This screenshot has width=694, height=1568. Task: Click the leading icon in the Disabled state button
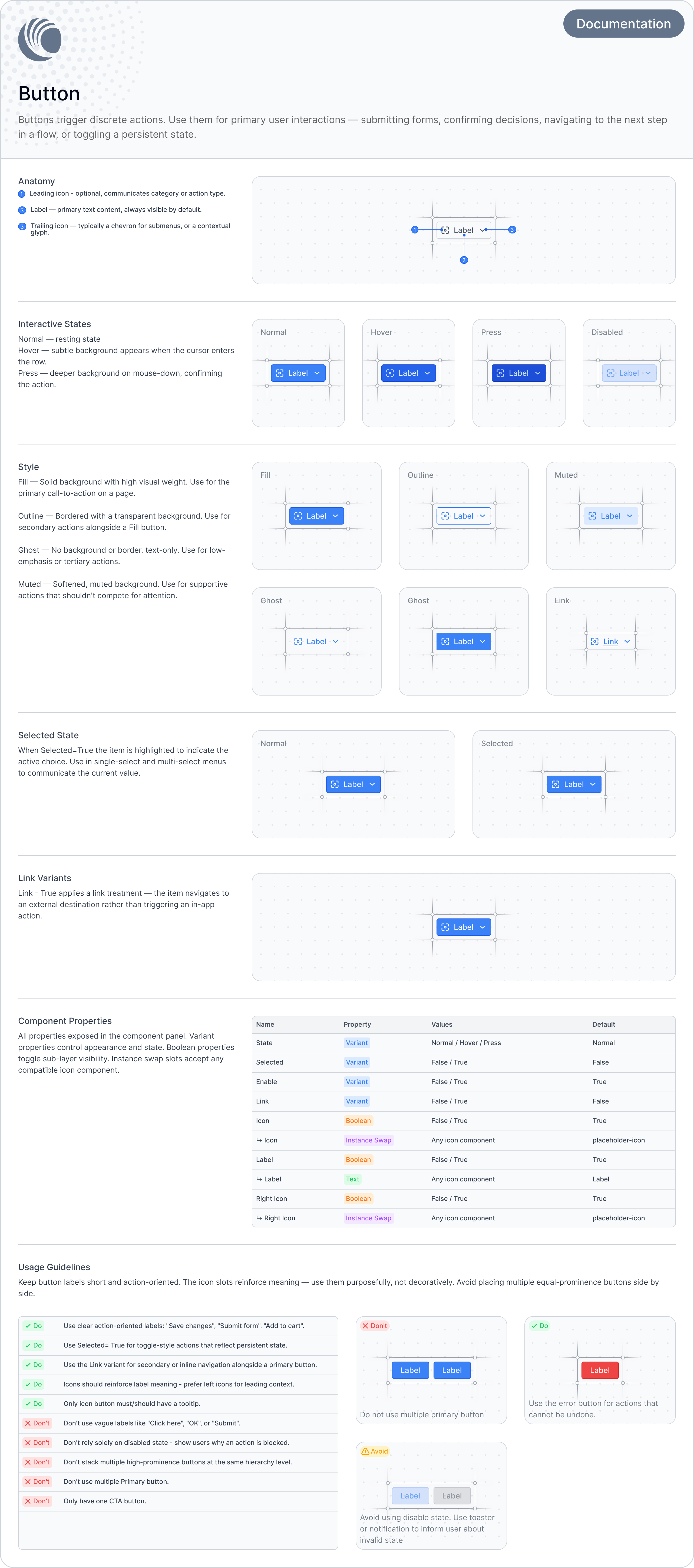click(611, 373)
